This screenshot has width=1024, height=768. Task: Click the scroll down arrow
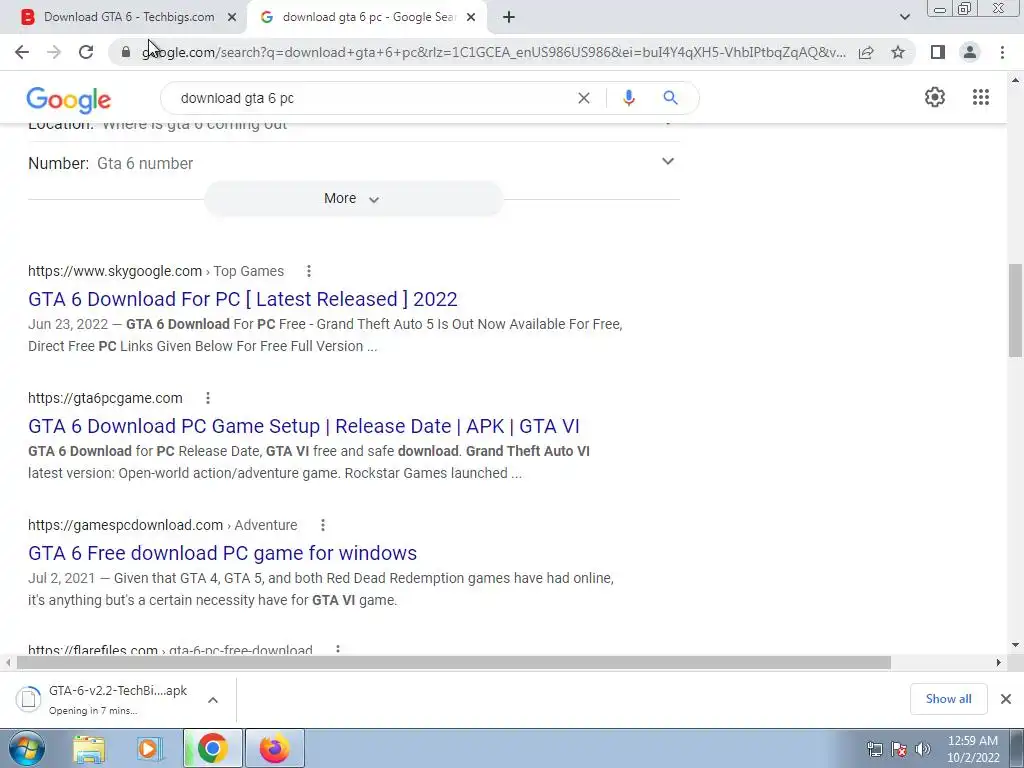tap(1015, 645)
